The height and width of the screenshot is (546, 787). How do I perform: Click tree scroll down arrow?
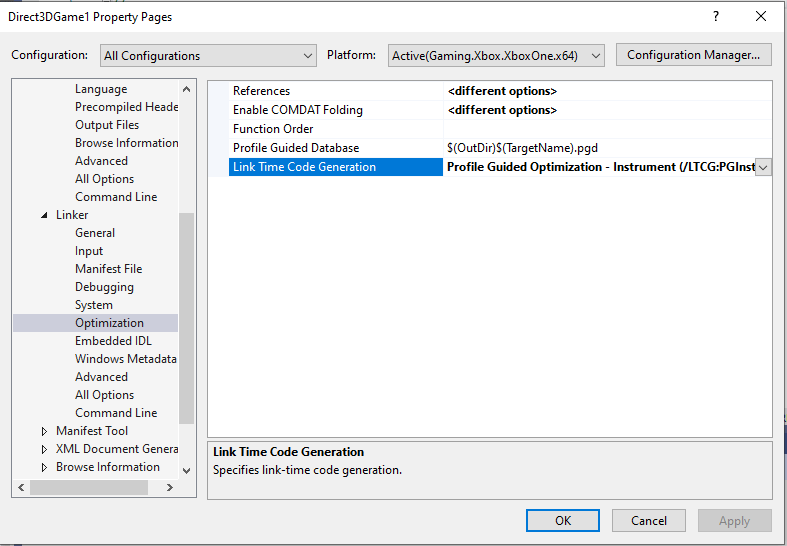point(186,471)
